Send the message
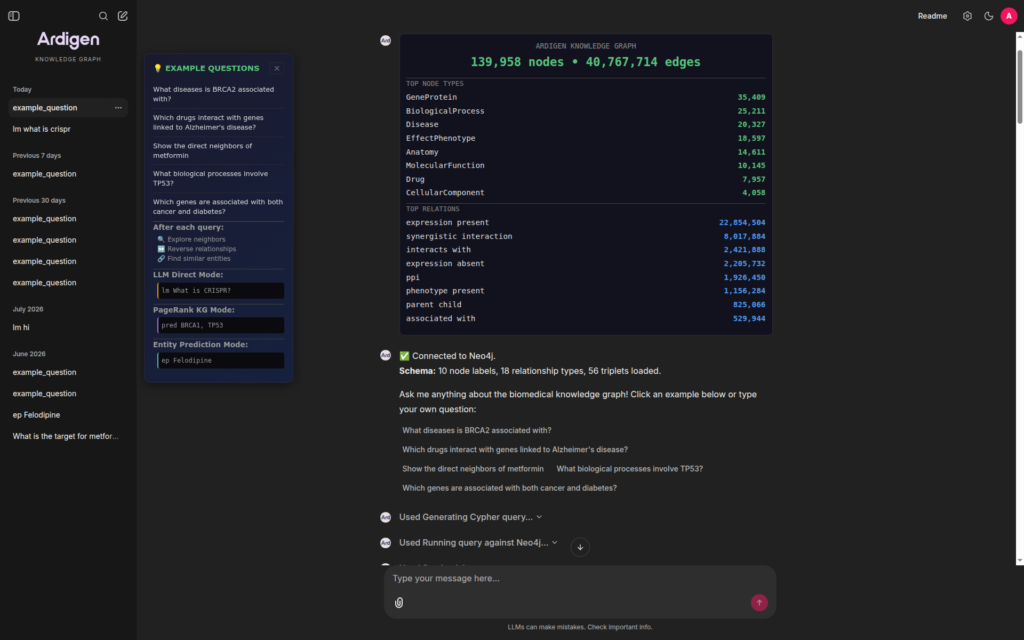 [x=759, y=603]
